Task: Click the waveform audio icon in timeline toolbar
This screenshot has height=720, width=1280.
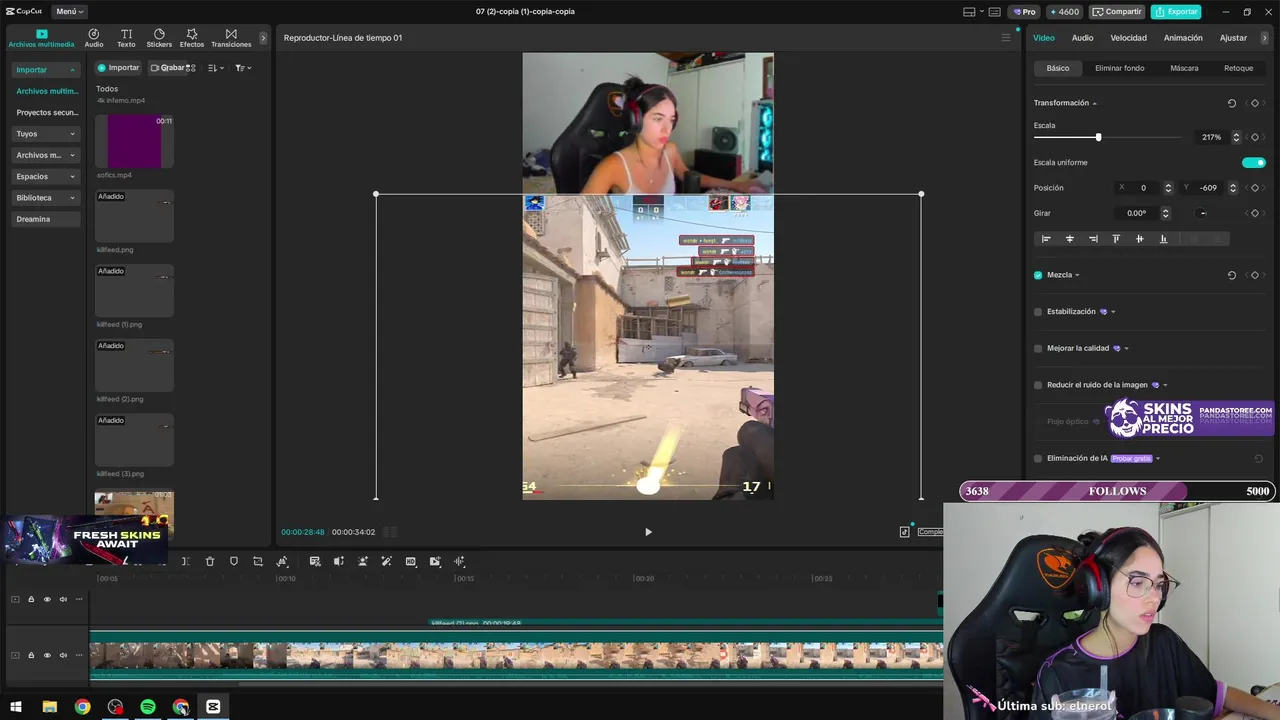Action: pyautogui.click(x=460, y=561)
